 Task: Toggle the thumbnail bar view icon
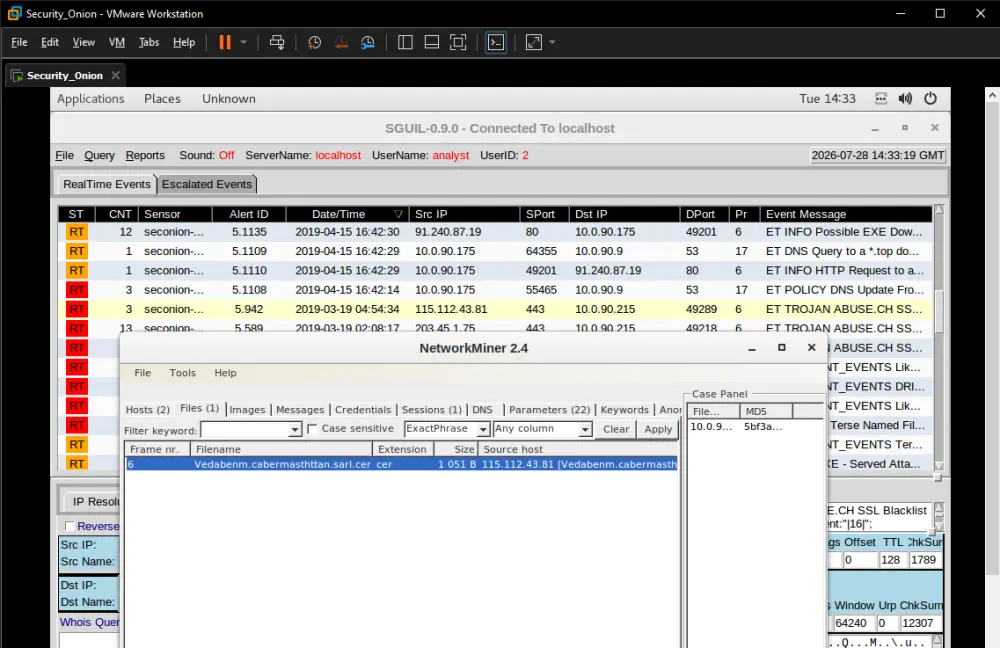click(x=432, y=43)
